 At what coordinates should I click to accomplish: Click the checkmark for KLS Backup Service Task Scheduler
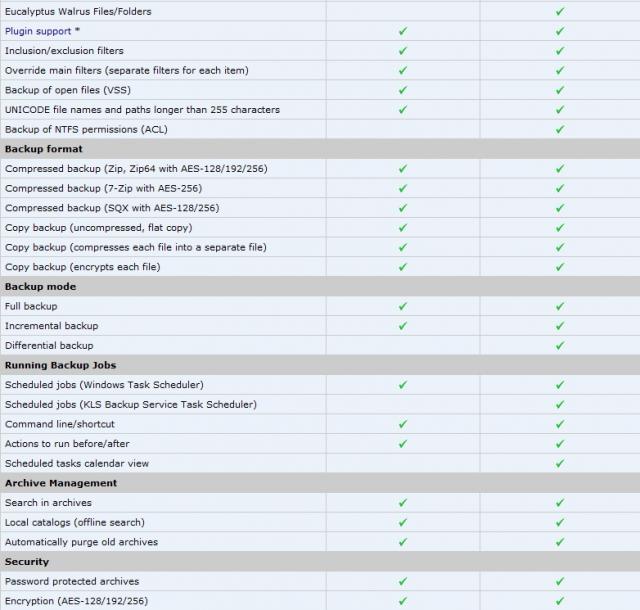[x=560, y=404]
